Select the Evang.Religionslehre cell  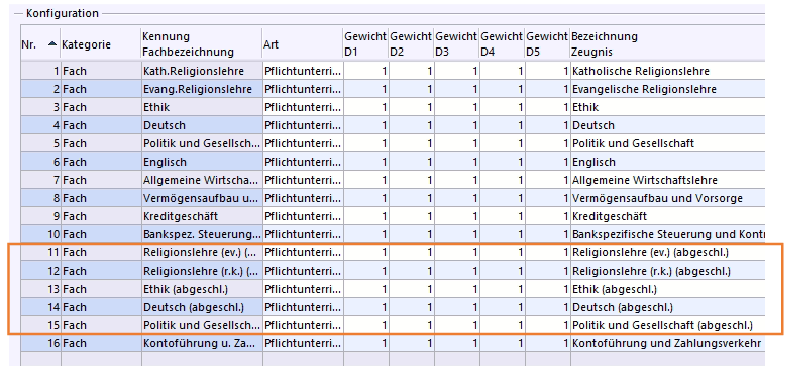click(201, 90)
